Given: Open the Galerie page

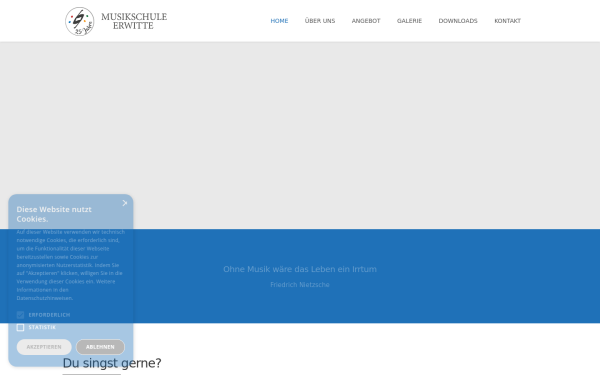Looking at the screenshot, I should point(409,21).
